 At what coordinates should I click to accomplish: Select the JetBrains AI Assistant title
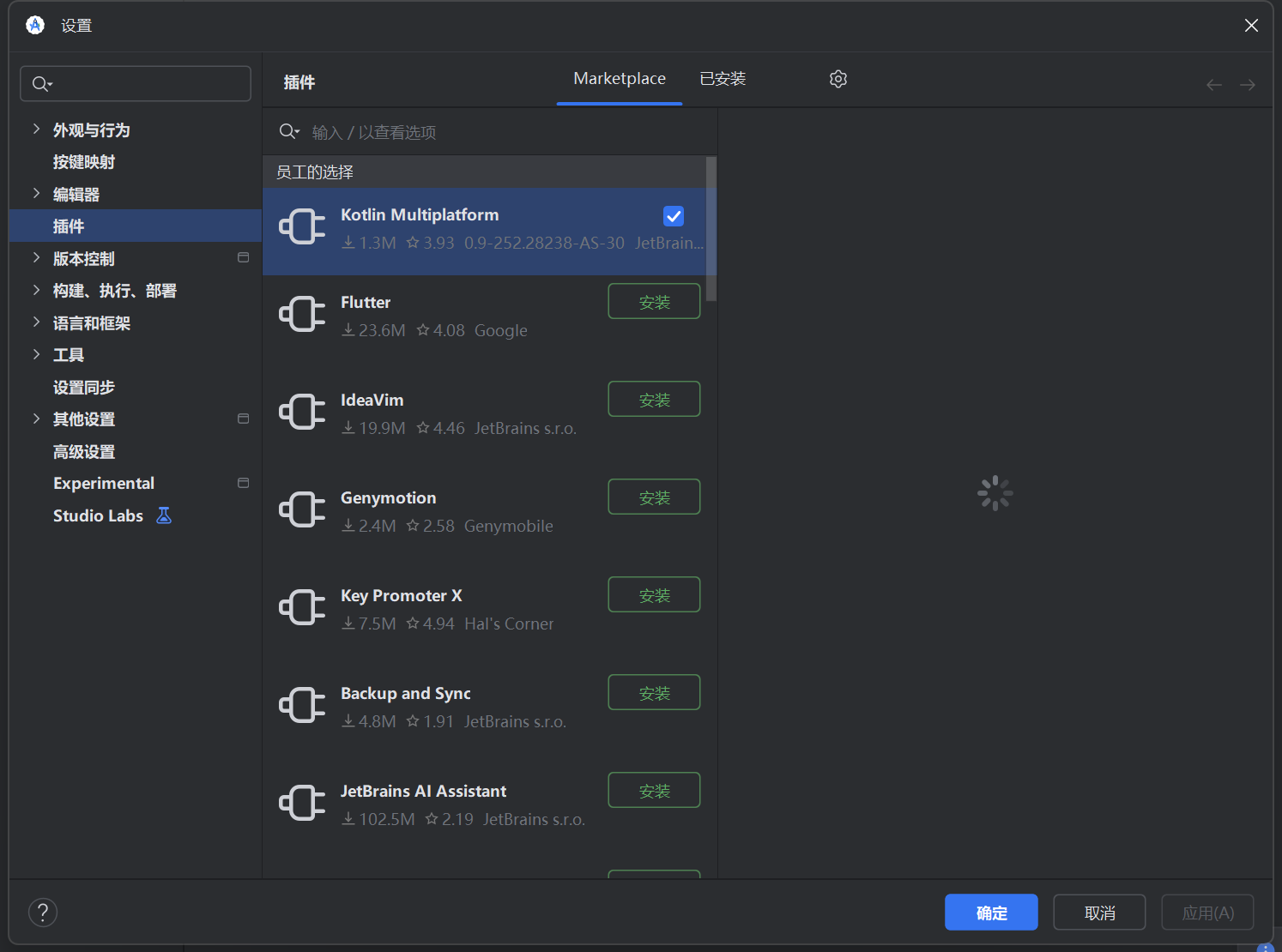click(x=423, y=791)
